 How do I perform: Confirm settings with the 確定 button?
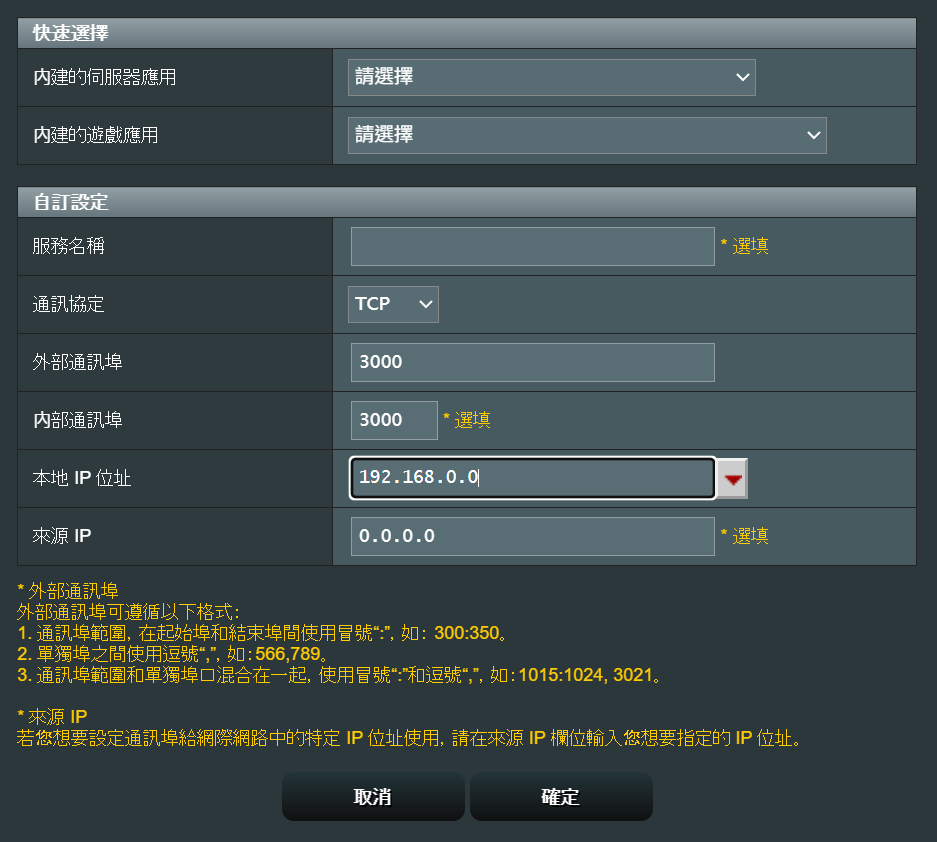[561, 797]
